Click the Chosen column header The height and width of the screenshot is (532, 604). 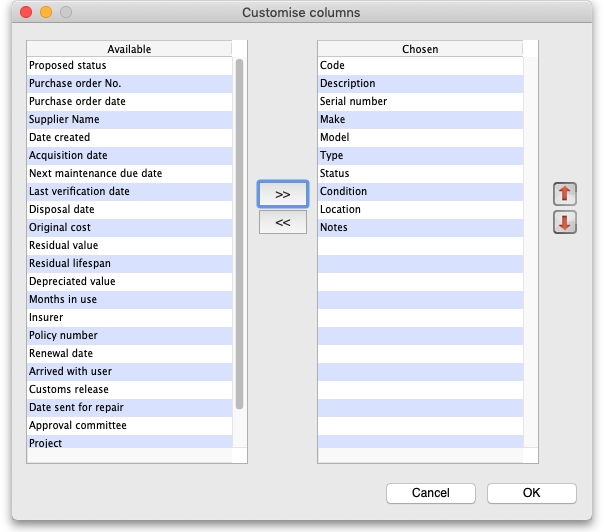[x=420, y=49]
